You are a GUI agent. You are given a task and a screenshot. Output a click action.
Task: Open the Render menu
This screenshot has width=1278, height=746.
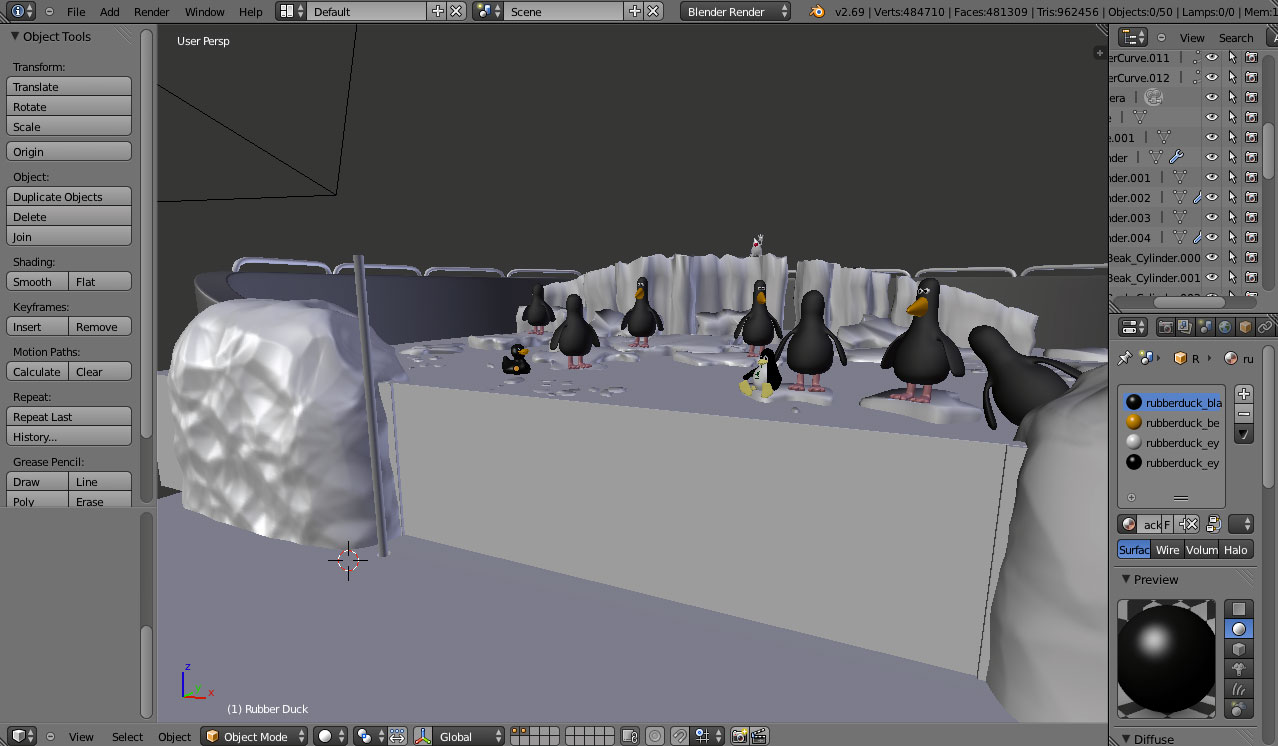point(152,12)
